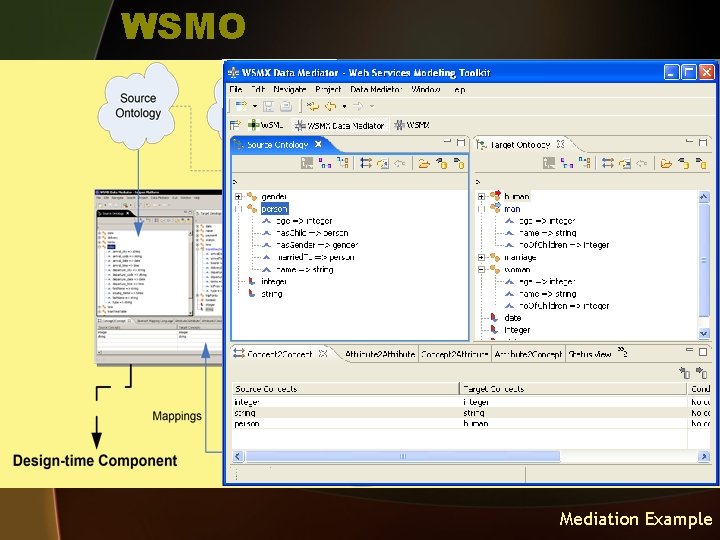Select the hasGender => gender attribute
The height and width of the screenshot is (540, 720).
[317, 245]
